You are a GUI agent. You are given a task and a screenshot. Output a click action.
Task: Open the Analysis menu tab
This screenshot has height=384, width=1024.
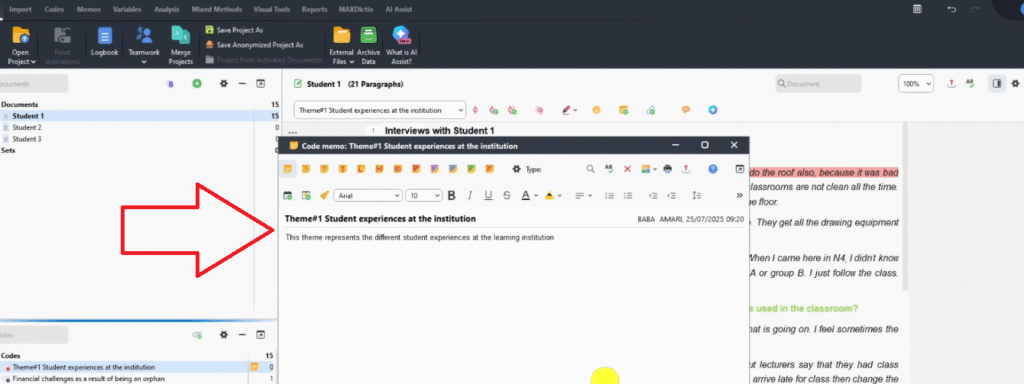click(x=167, y=10)
